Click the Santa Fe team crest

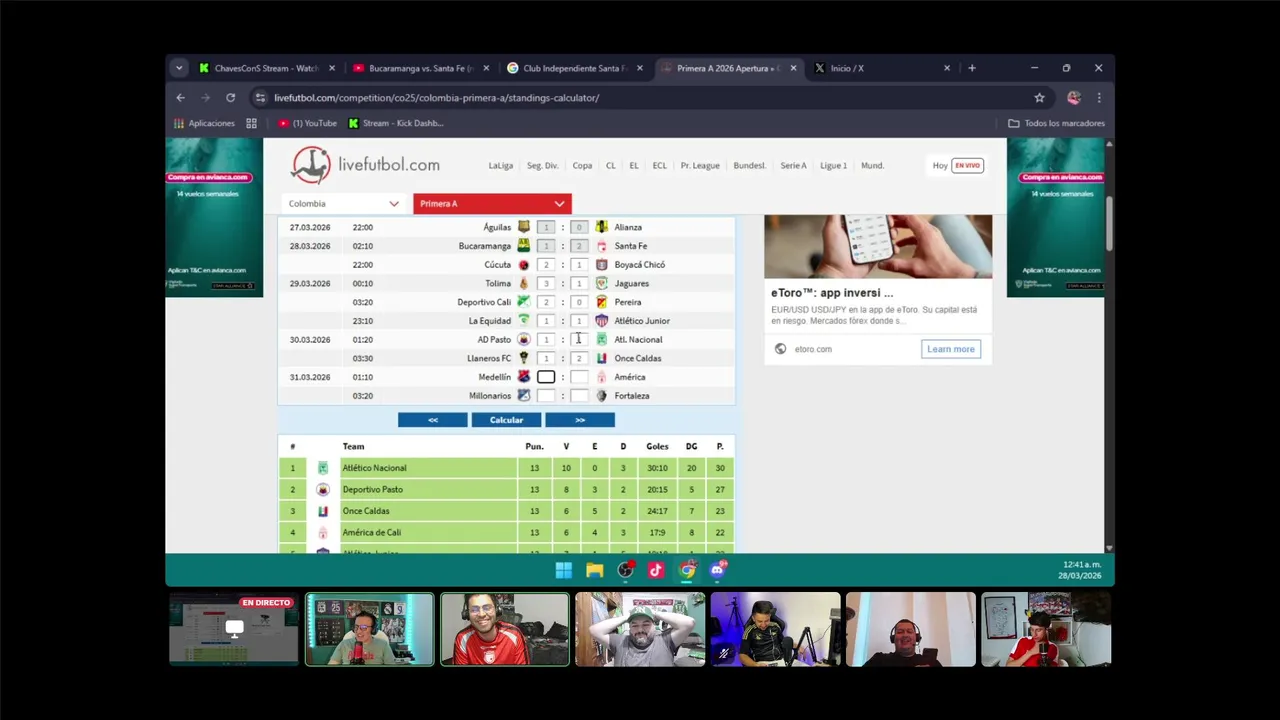602,246
